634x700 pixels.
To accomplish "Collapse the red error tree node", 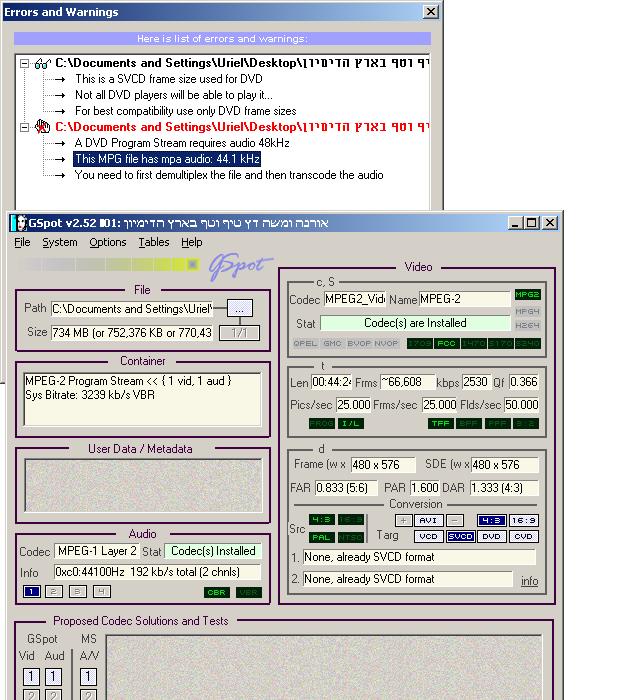I will [25, 127].
